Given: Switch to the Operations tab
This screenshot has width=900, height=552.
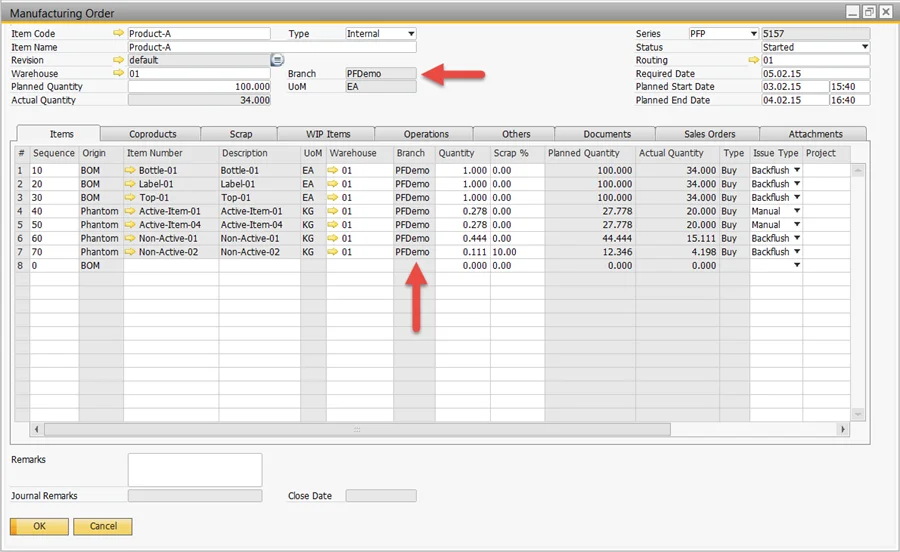Looking at the screenshot, I should point(425,134).
